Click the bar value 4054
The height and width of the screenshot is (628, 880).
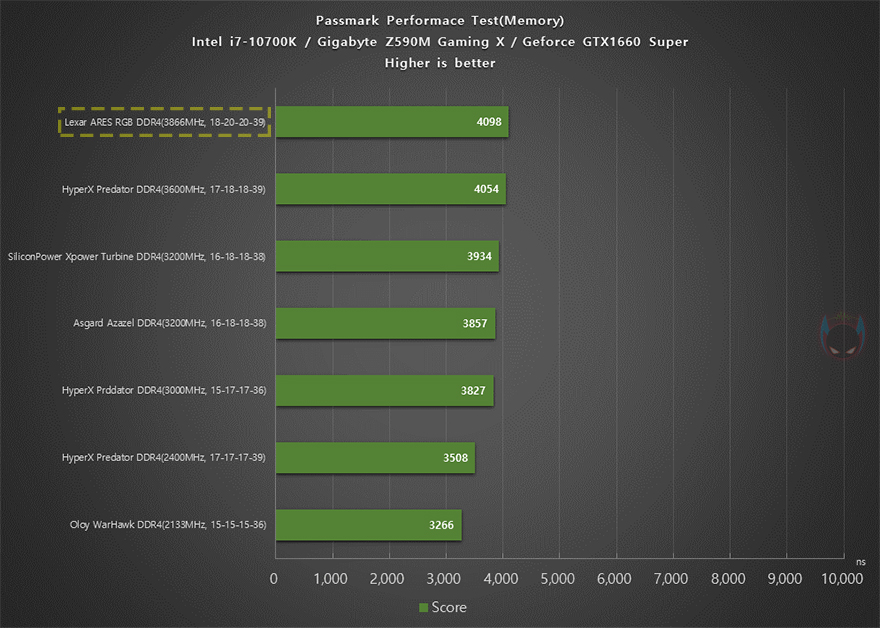pyautogui.click(x=486, y=189)
